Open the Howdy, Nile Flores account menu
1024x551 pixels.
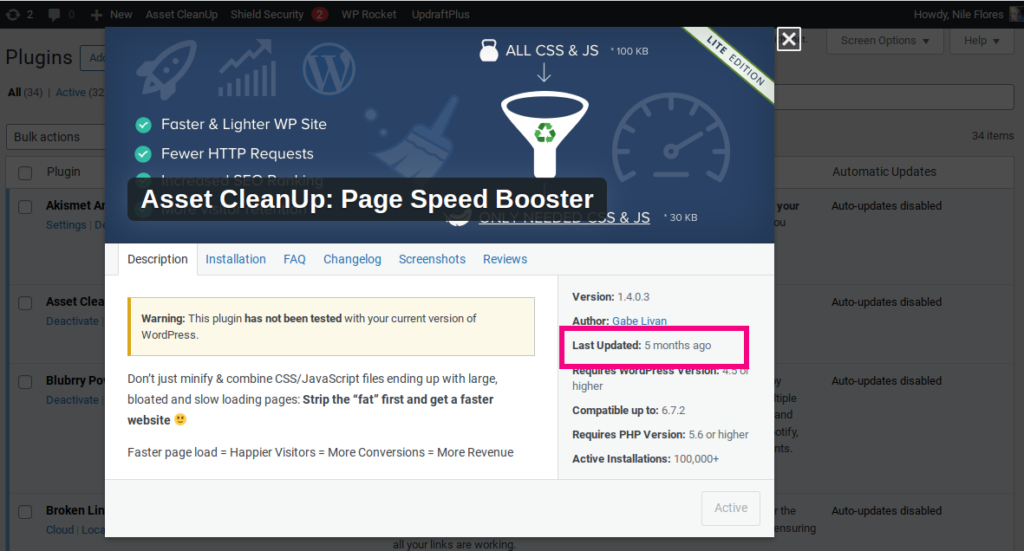pyautogui.click(x=958, y=14)
